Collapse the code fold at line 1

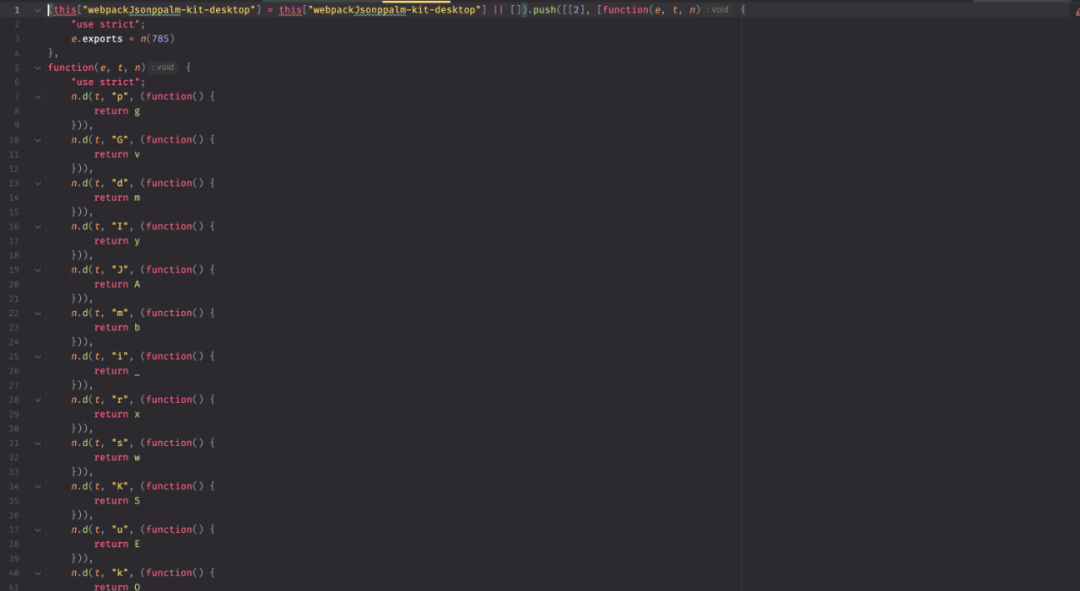coord(38,10)
